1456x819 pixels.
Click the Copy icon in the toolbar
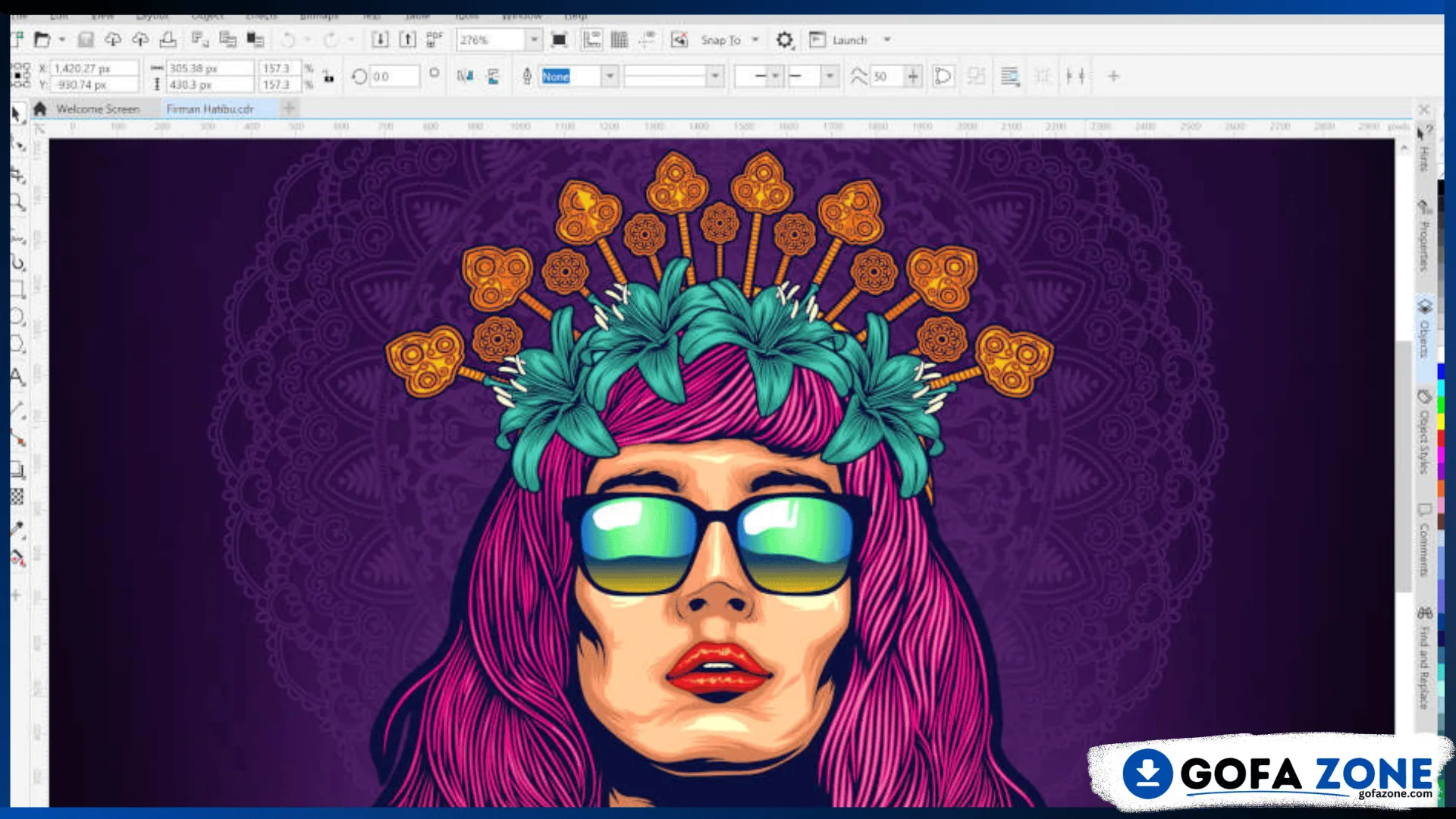(x=227, y=39)
